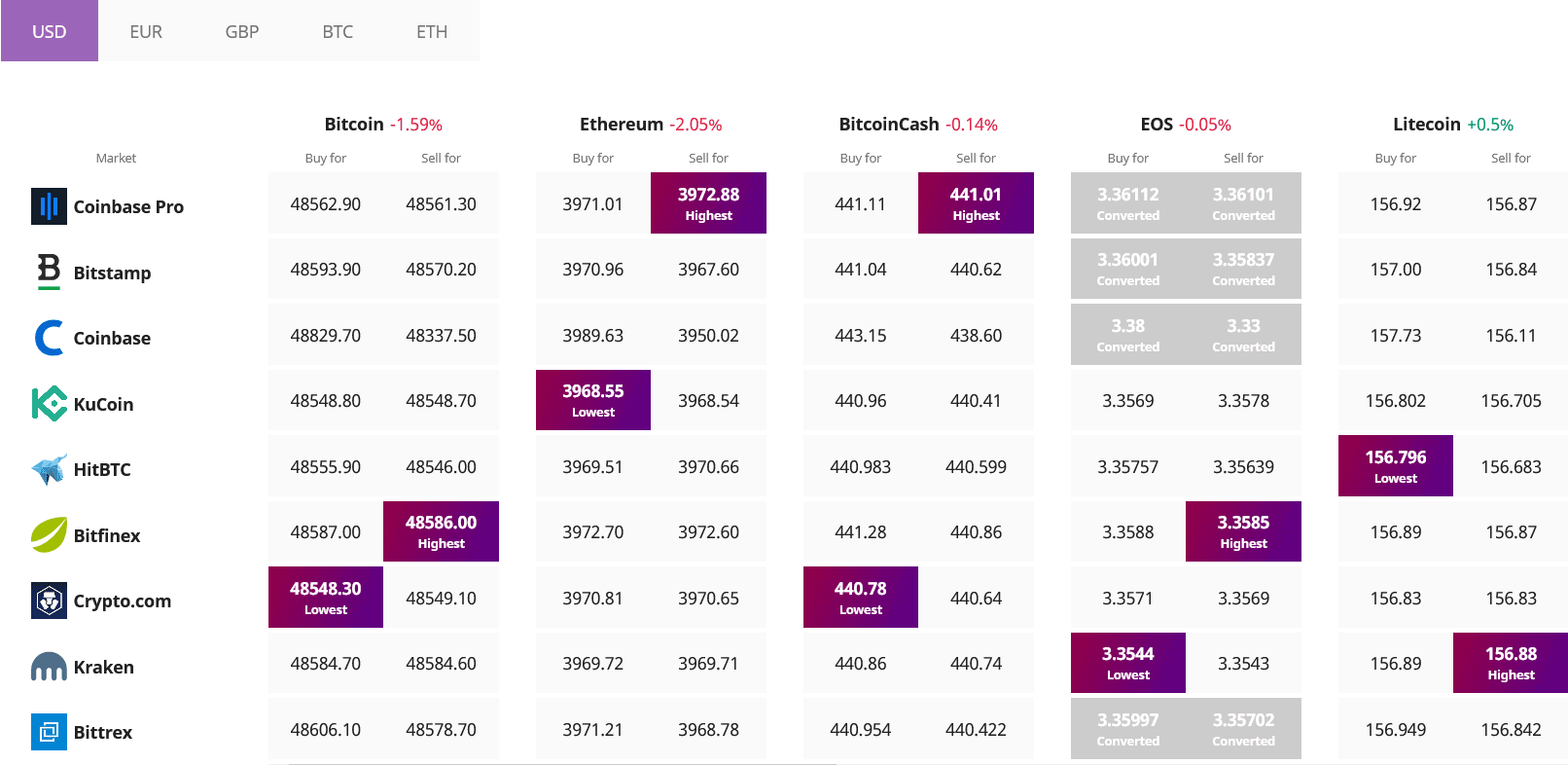
Task: Click highlighted Bitcoin sell price 48586.00 Highest
Action: (x=441, y=531)
